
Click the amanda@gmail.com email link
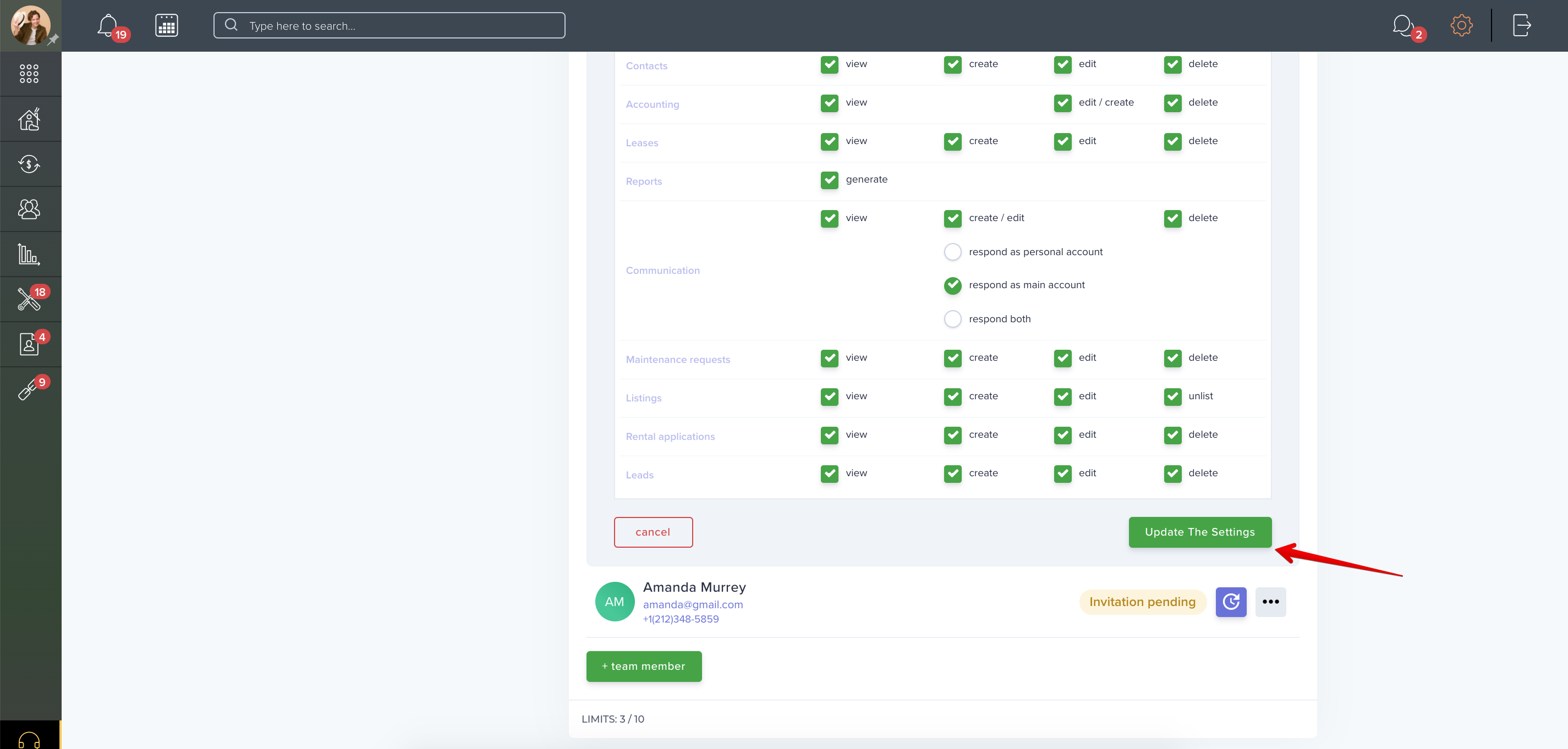click(x=692, y=605)
